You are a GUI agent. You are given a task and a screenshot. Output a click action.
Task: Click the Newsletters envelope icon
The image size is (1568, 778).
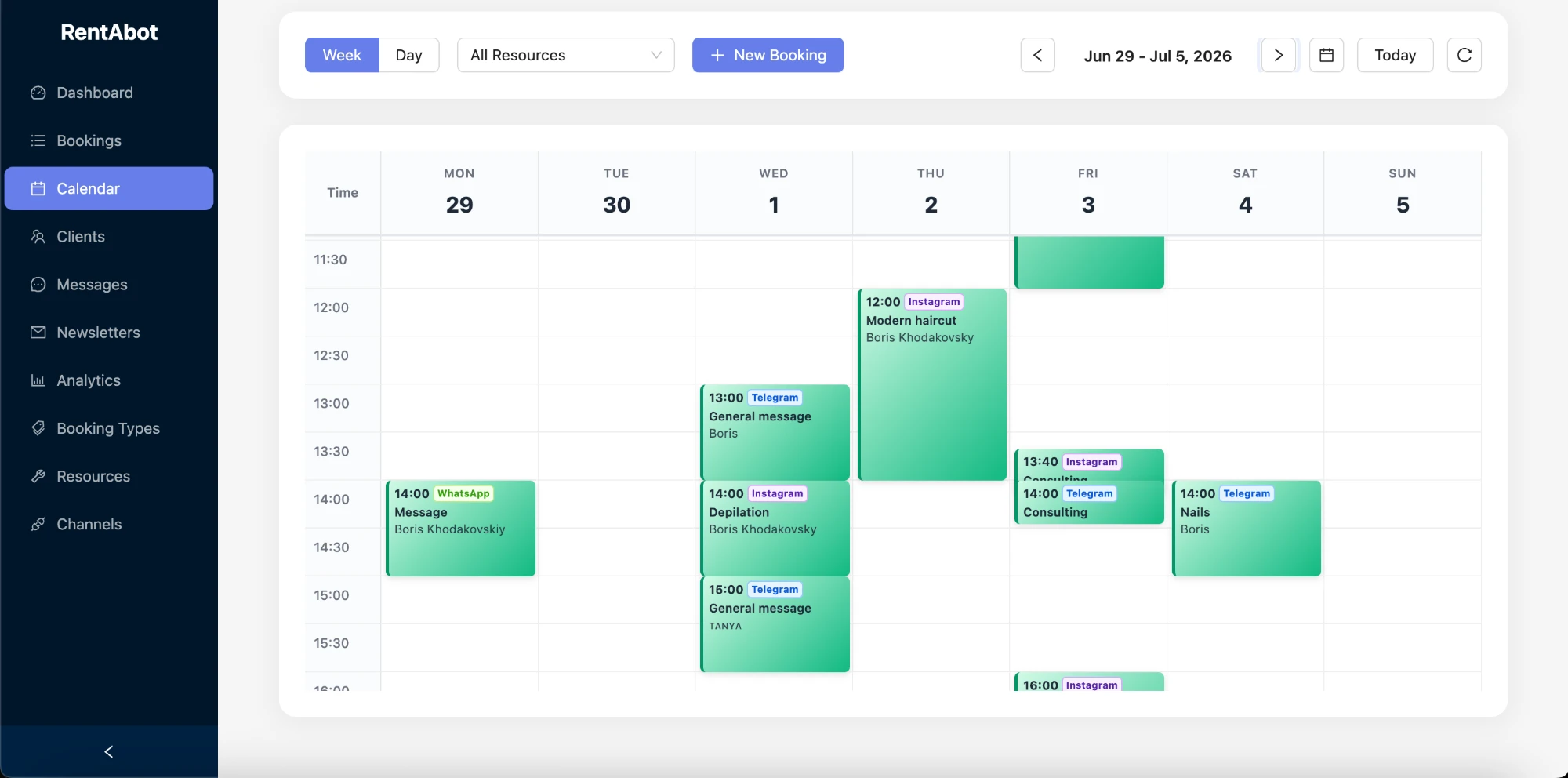tap(38, 332)
